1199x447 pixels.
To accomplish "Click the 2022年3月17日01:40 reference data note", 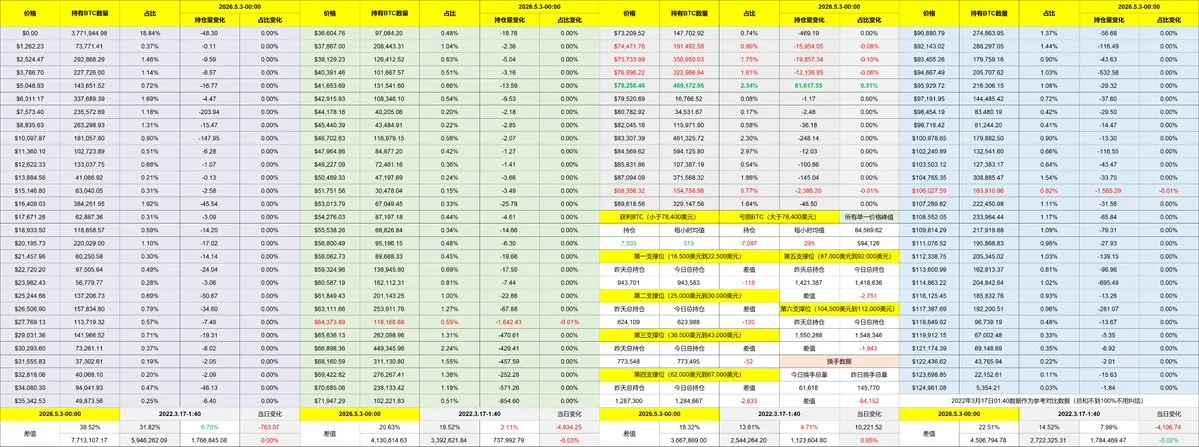I will point(1048,399).
